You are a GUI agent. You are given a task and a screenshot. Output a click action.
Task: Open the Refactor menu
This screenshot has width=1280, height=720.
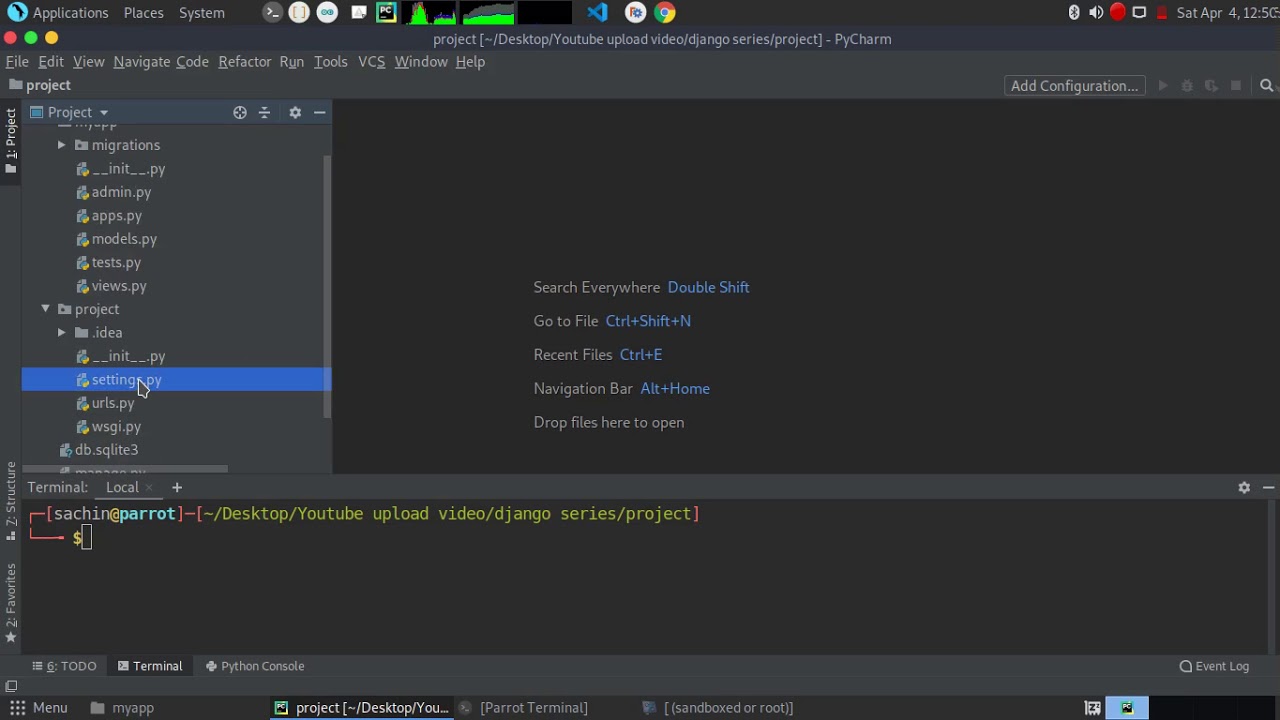click(x=245, y=62)
